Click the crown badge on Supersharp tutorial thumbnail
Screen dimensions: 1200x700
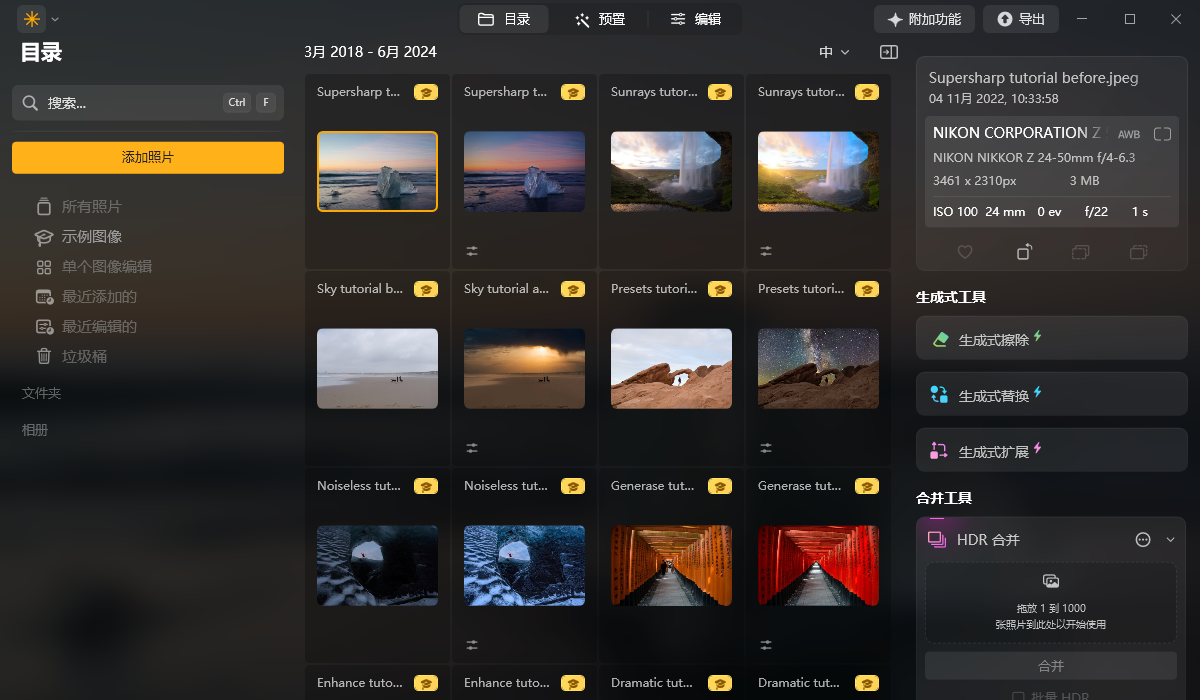426,91
